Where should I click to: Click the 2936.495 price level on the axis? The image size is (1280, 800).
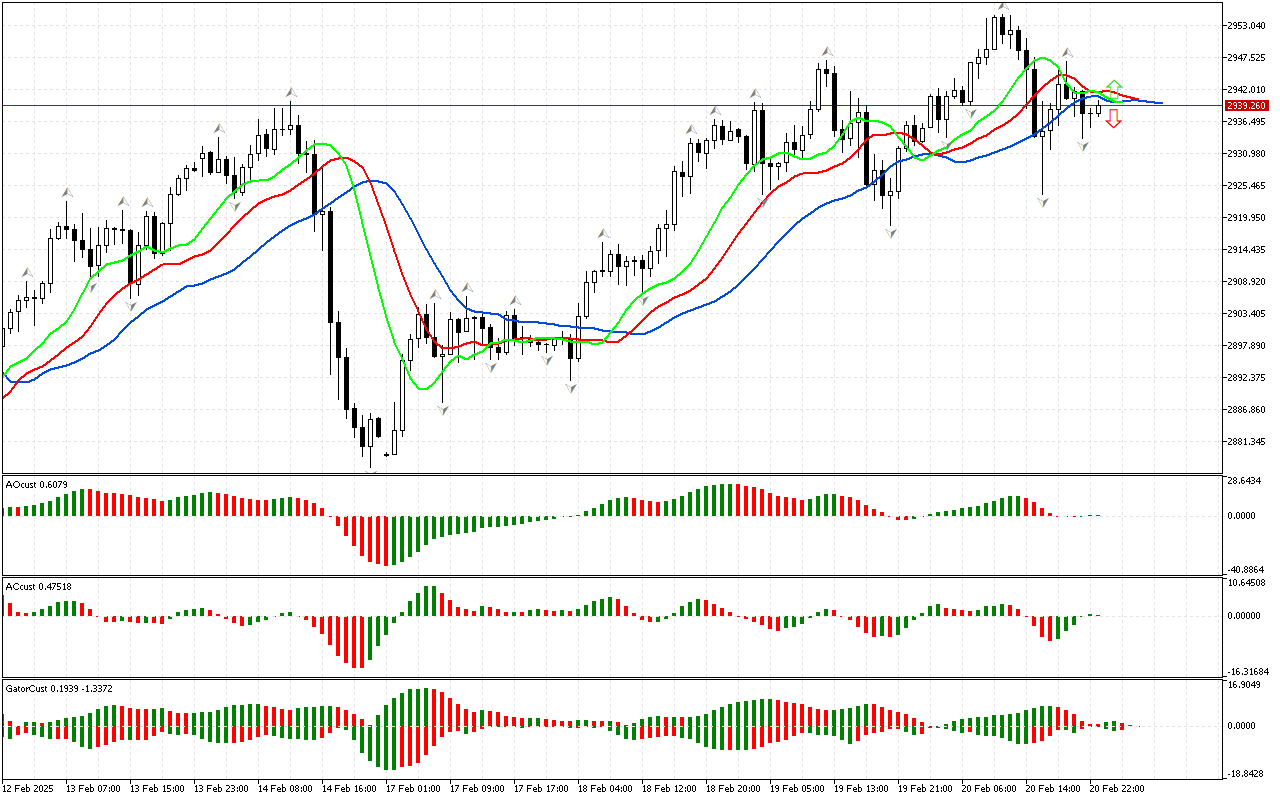point(1248,122)
